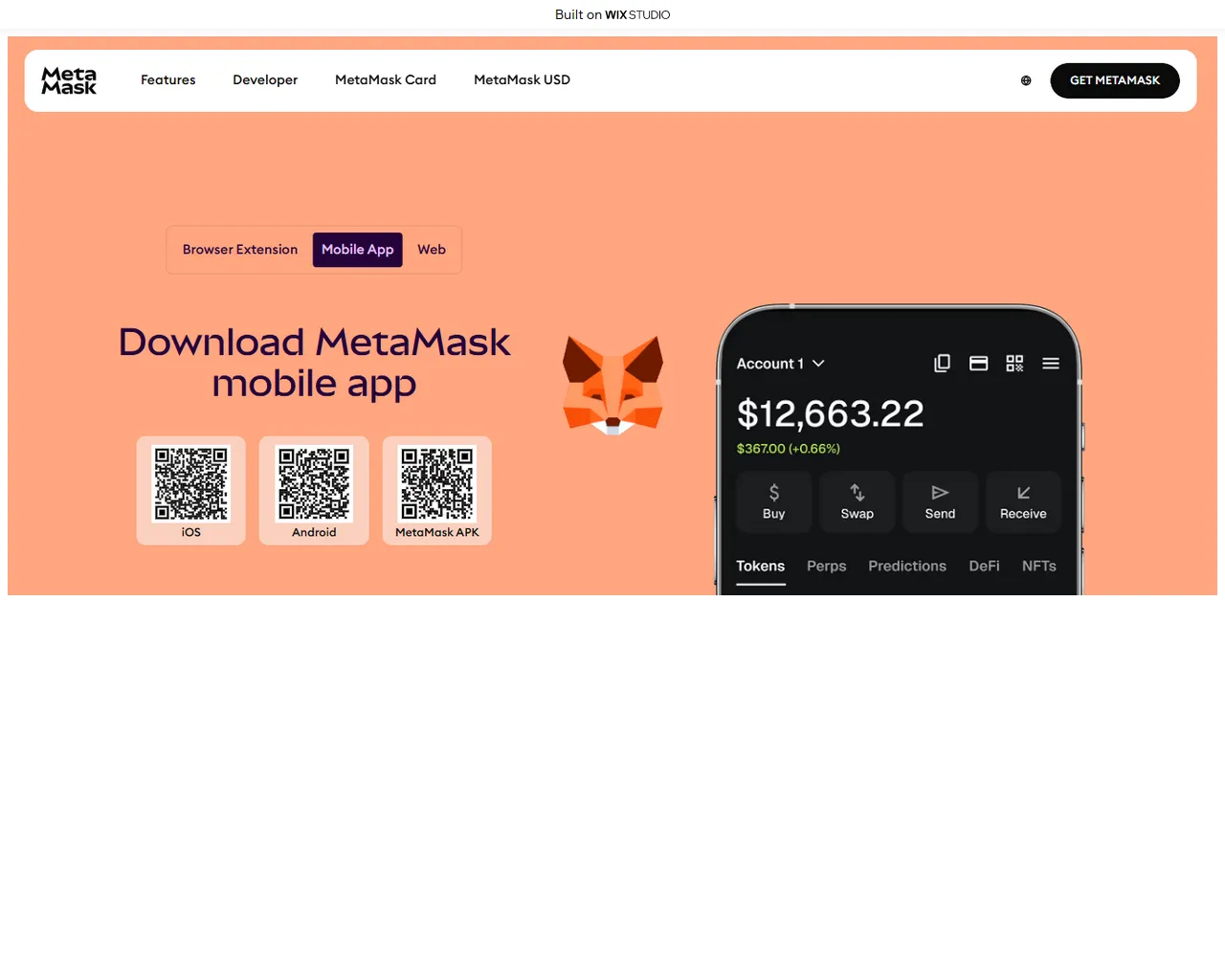Click the copy address icon on phone
The height and width of the screenshot is (980, 1225).
click(943, 364)
